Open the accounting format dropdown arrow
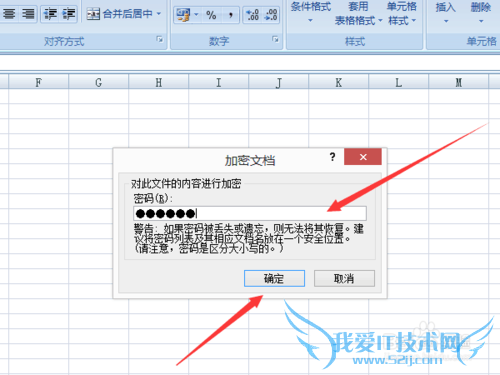The image size is (500, 375). click(x=196, y=15)
